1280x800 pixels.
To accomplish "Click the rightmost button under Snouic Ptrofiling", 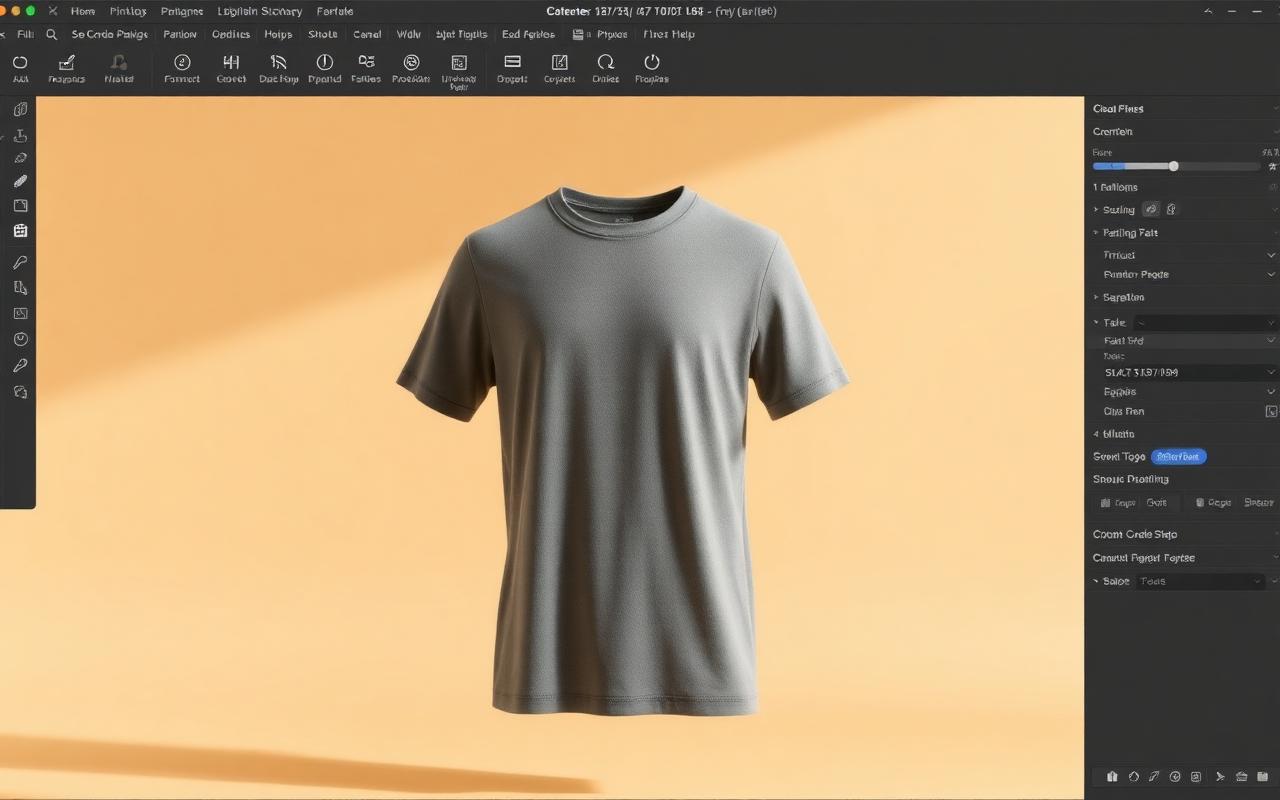I will pos(1258,503).
